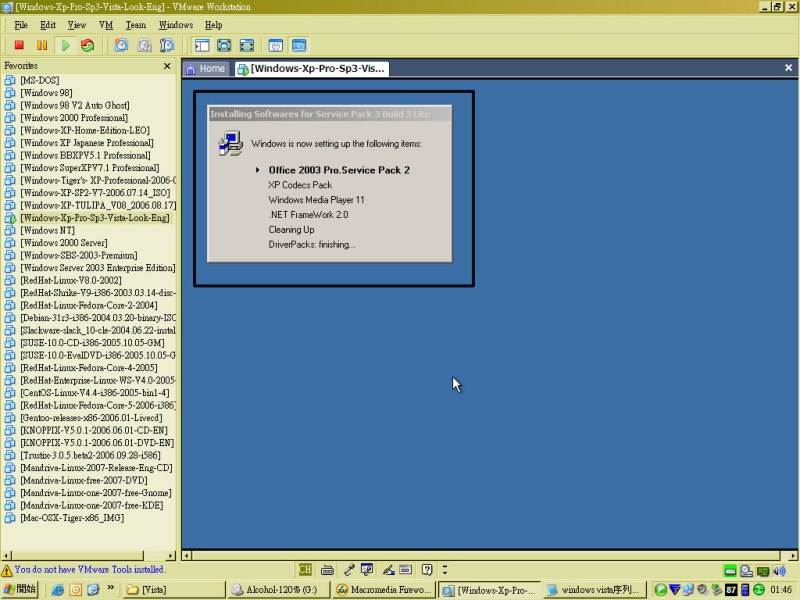Open the File menu
800x600 pixels.
[x=21, y=25]
